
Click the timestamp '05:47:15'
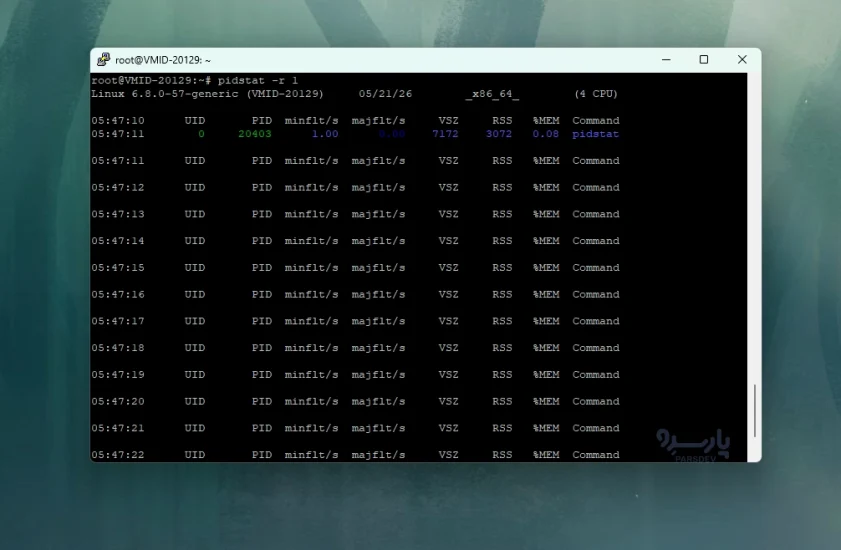tap(117, 268)
